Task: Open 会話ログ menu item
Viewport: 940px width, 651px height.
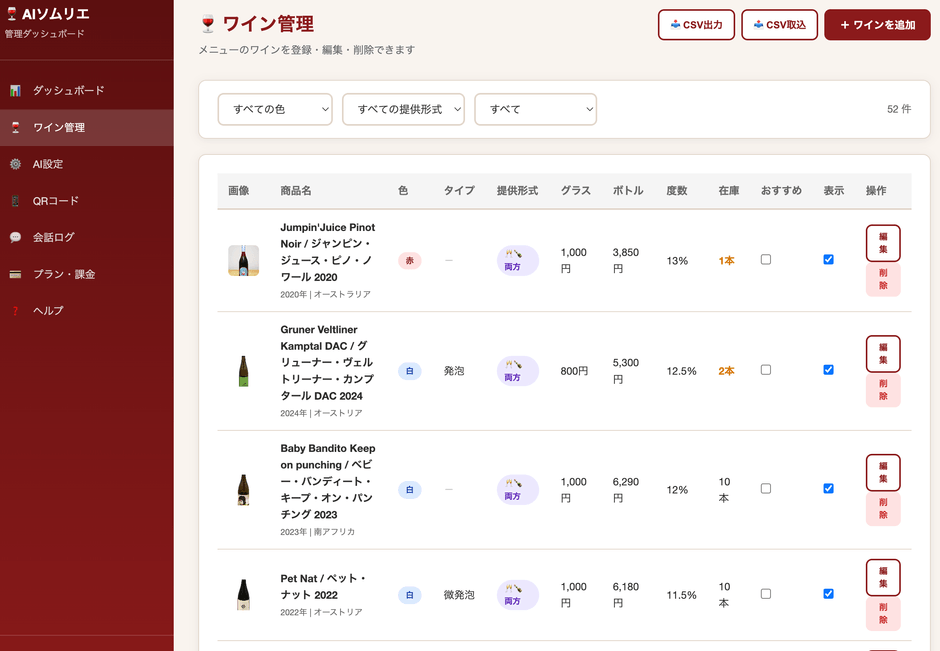Action: 87,237
